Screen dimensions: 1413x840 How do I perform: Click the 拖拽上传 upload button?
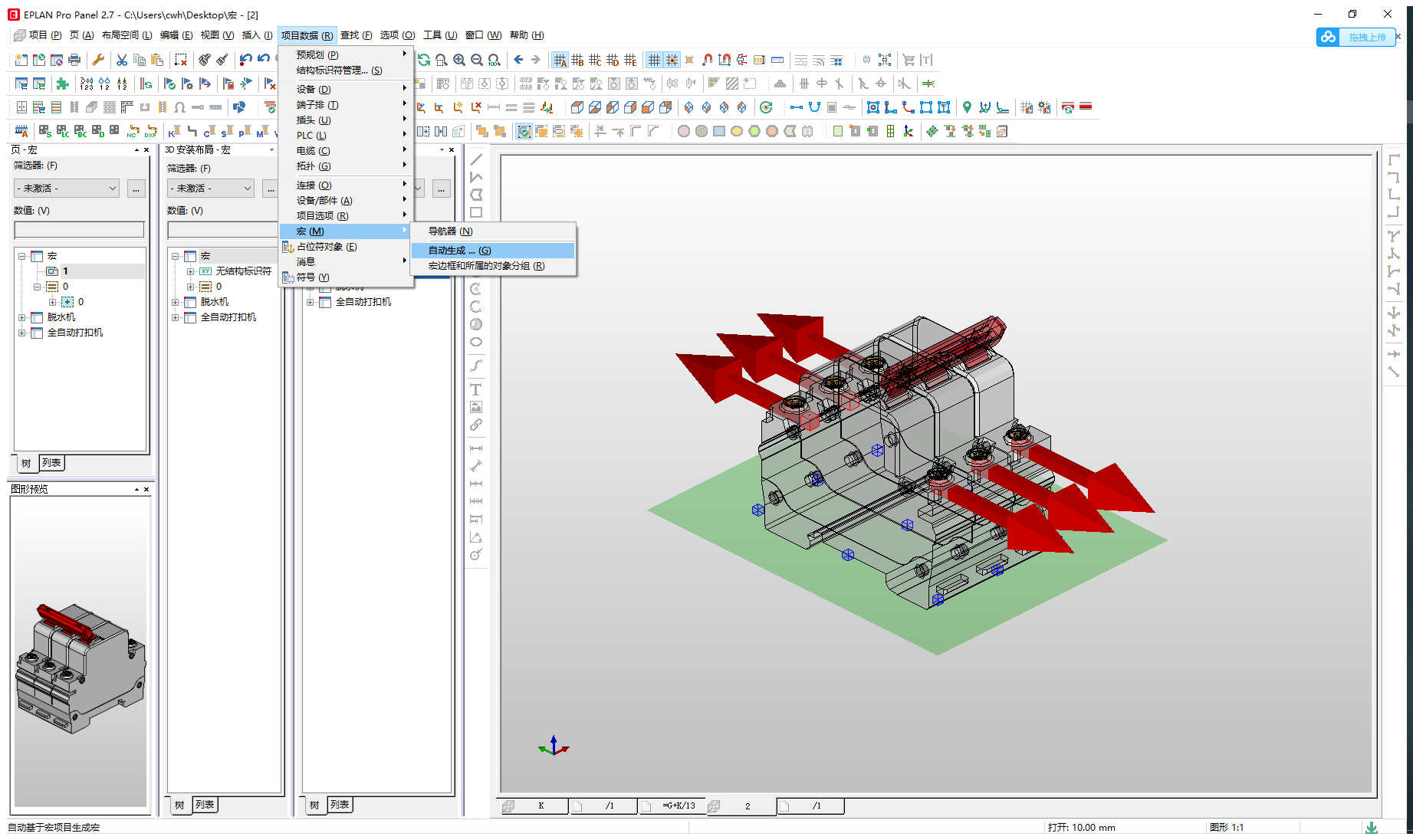click(1366, 37)
